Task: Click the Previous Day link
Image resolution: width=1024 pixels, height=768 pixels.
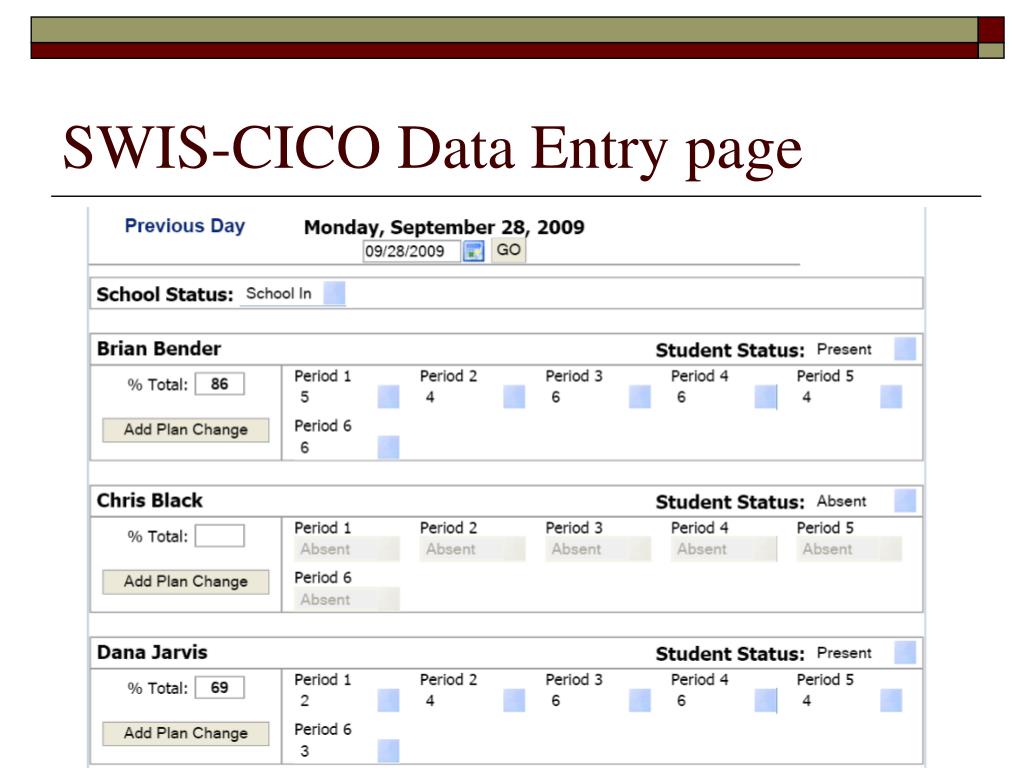Action: [x=185, y=226]
